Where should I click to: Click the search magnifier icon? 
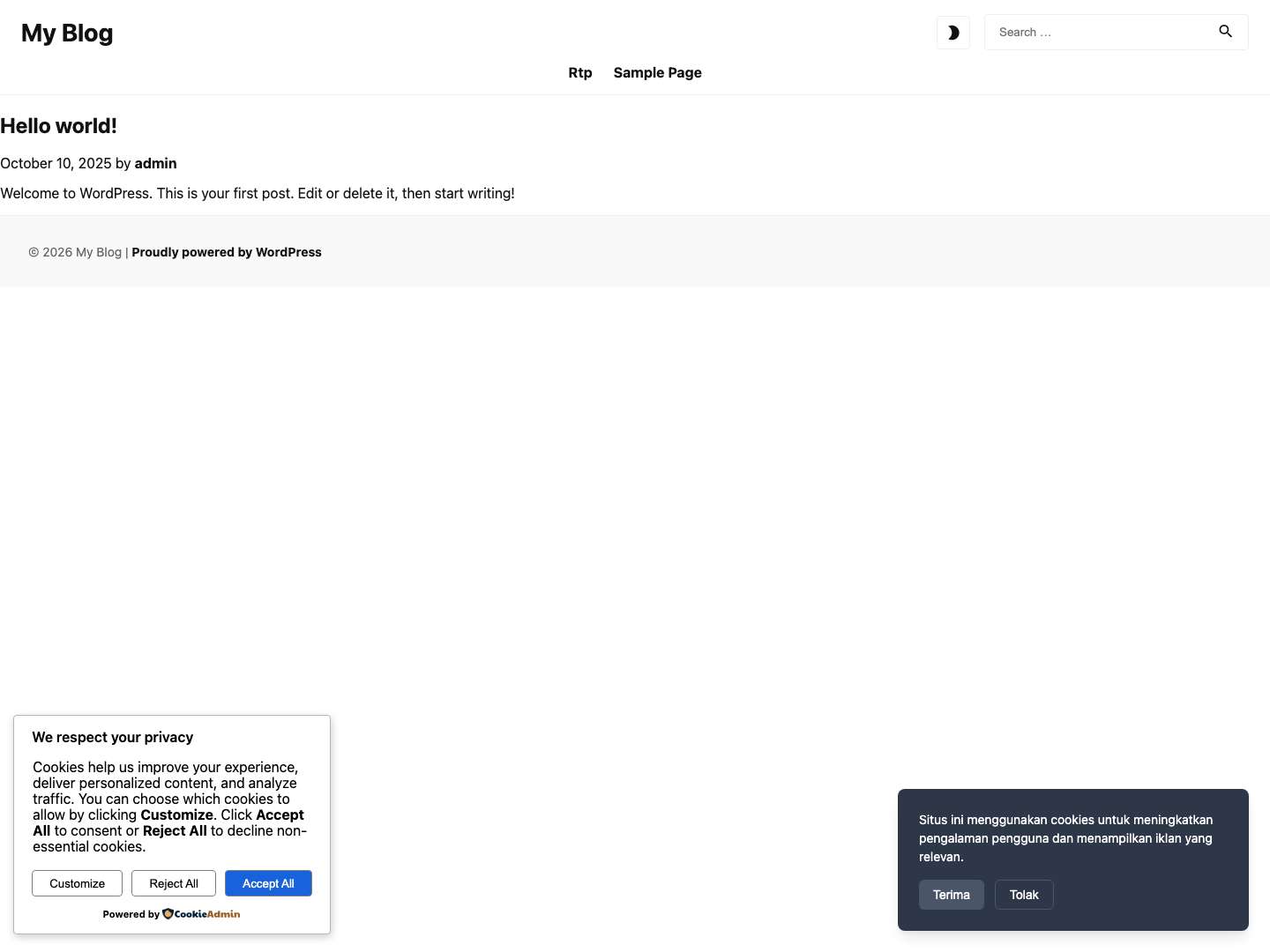[x=1225, y=31]
